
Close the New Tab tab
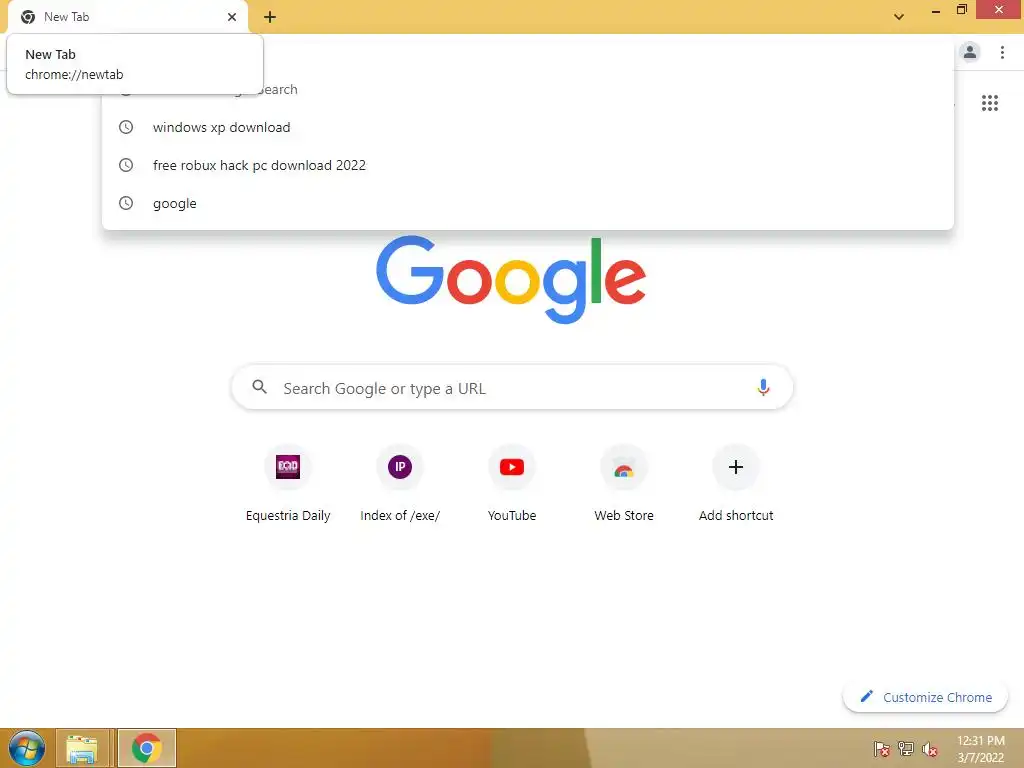(x=232, y=17)
